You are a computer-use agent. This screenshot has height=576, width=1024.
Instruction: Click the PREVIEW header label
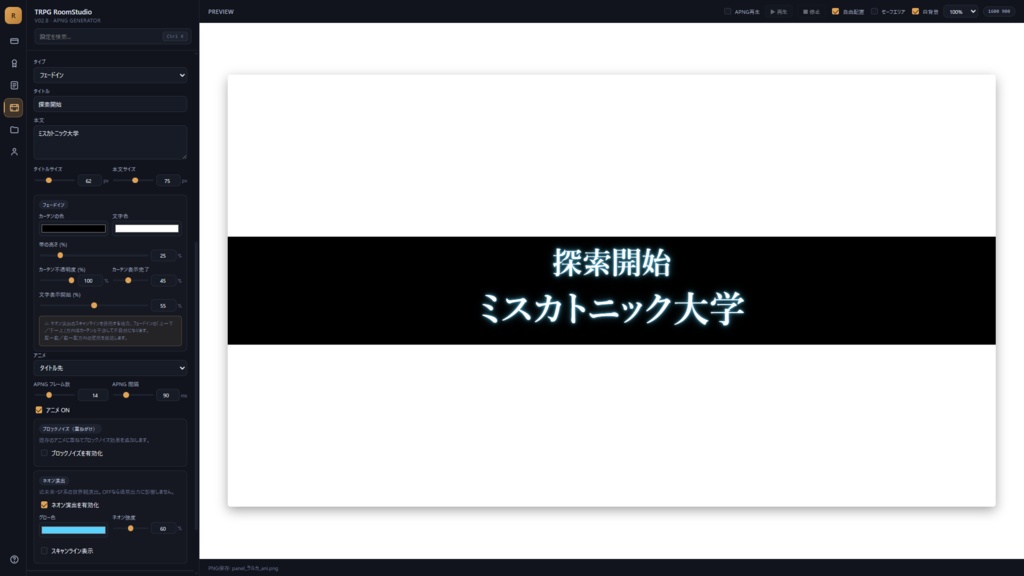tap(221, 12)
